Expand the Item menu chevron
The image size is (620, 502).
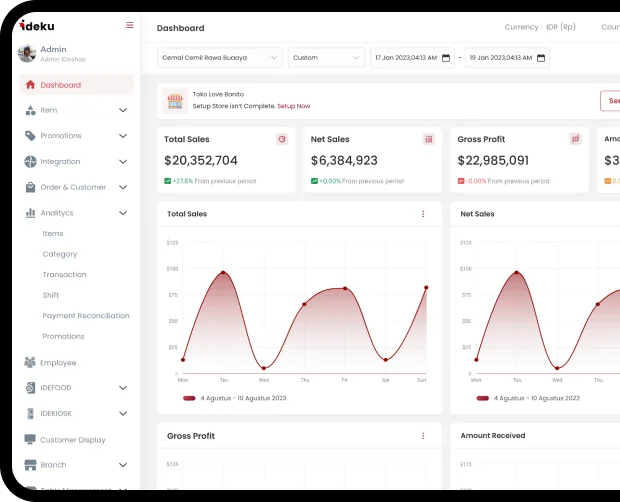coord(123,110)
